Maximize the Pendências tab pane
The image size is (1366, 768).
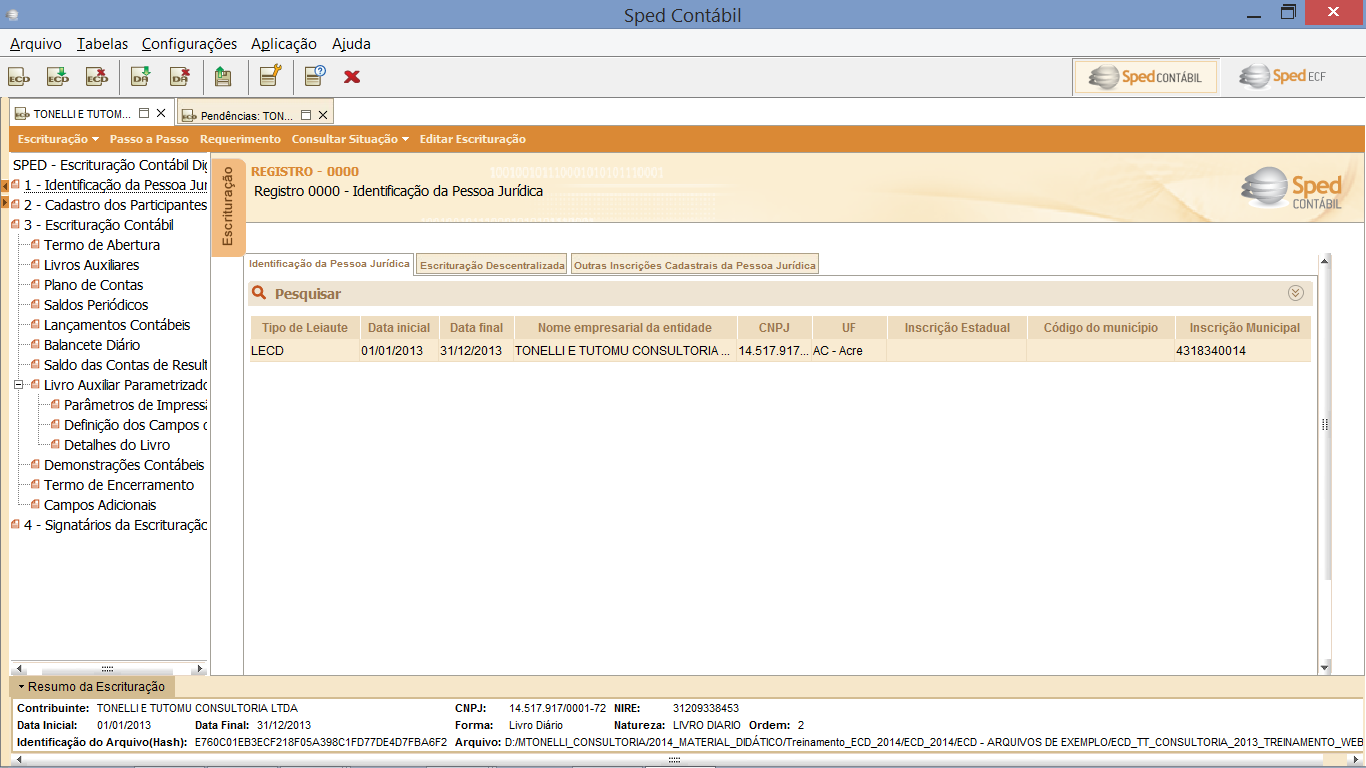(x=306, y=115)
